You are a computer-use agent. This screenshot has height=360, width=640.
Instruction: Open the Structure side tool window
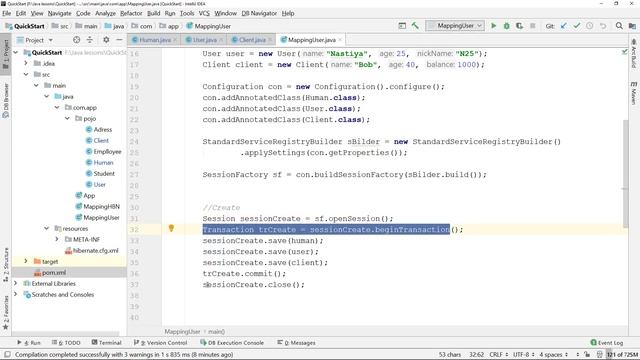(x=6, y=264)
